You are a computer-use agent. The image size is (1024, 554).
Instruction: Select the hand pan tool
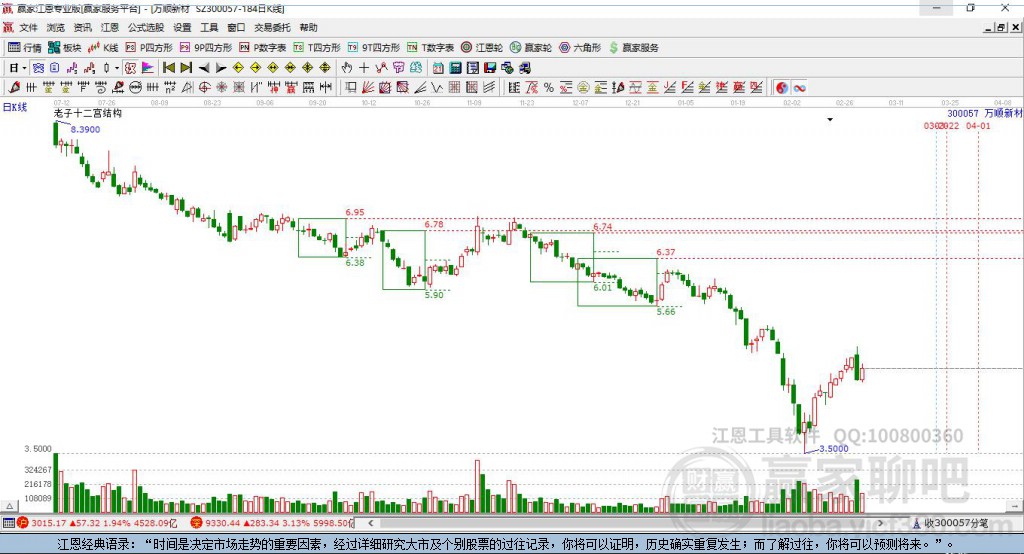pos(347,68)
